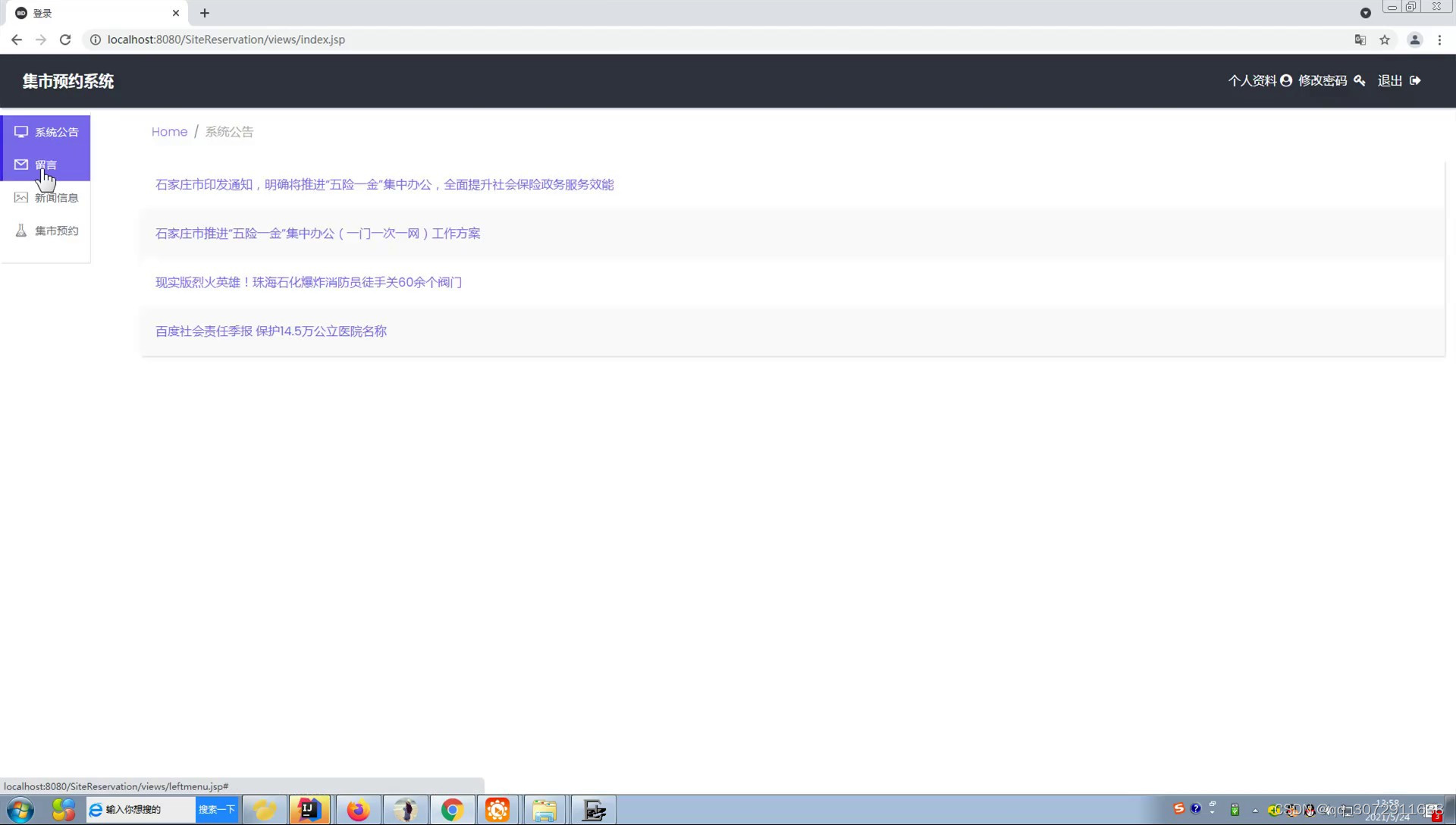
Task: Switch to Chrome in the taskbar
Action: [x=453, y=810]
